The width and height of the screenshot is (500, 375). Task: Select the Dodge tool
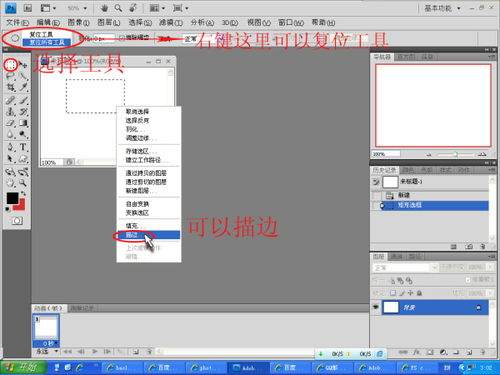[x=23, y=134]
